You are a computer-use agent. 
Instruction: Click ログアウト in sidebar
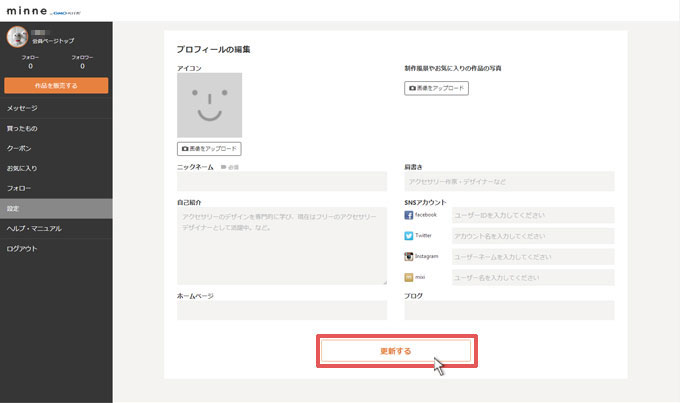coord(56,249)
